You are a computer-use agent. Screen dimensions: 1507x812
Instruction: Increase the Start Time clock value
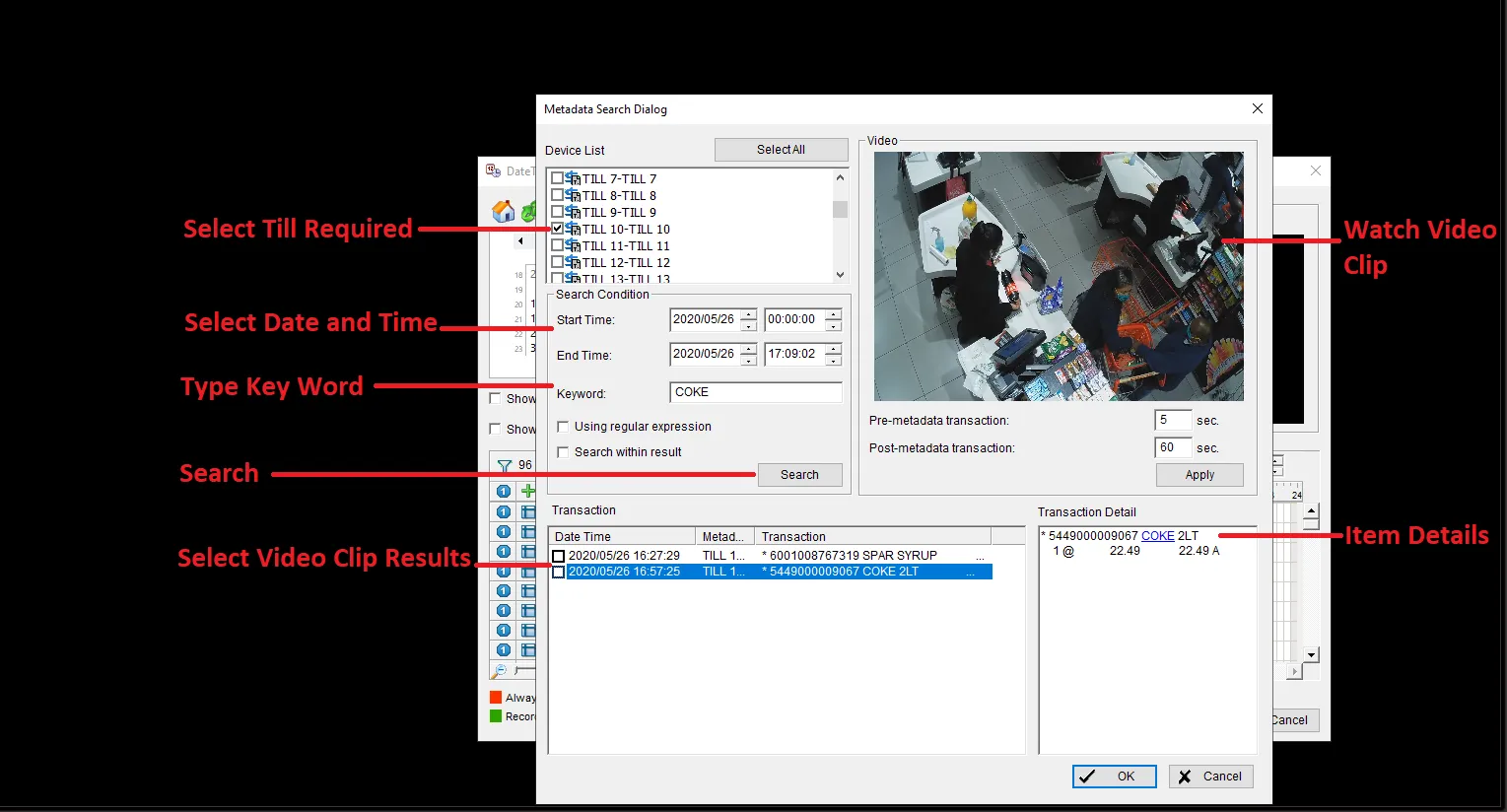click(834, 314)
